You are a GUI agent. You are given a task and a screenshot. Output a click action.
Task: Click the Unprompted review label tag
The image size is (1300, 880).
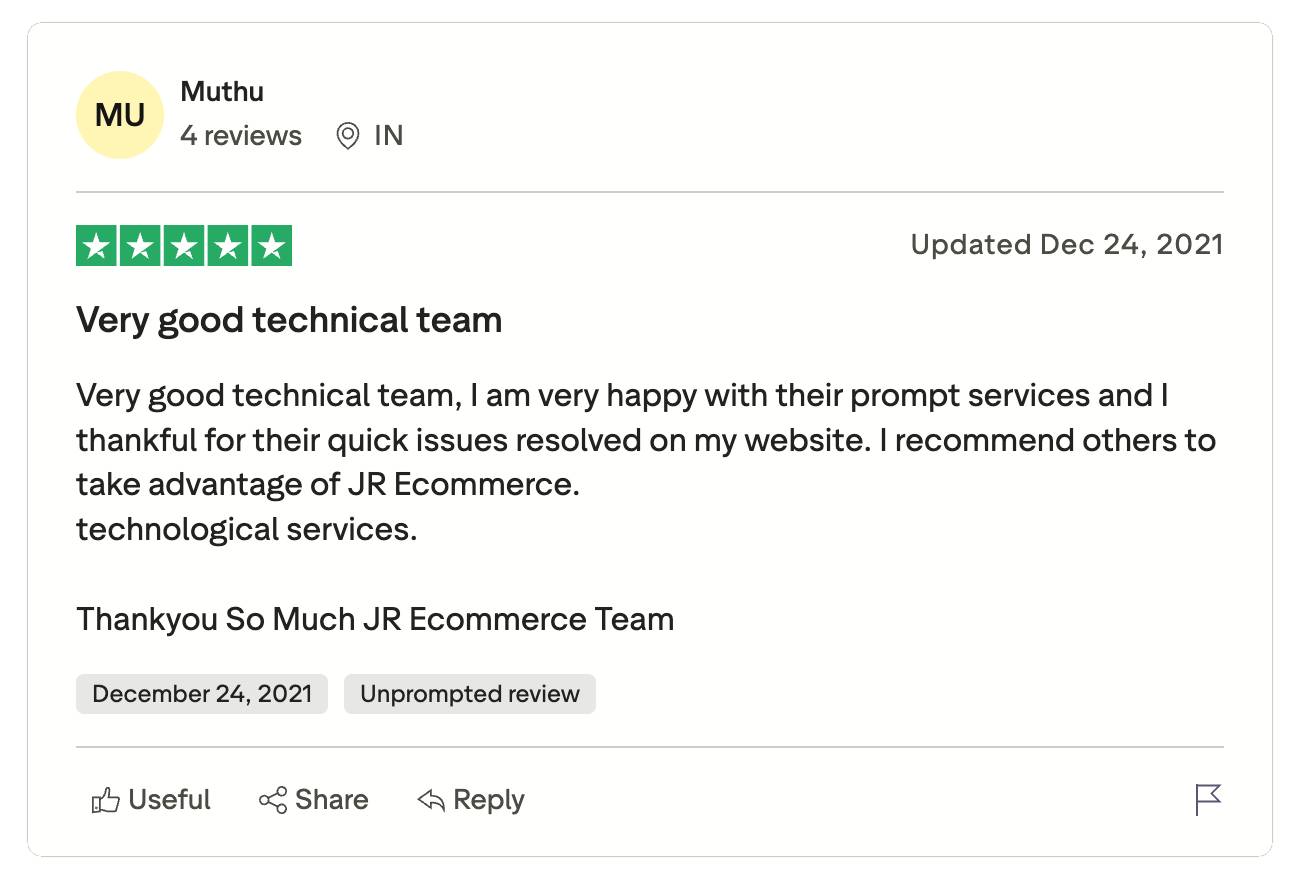point(470,694)
